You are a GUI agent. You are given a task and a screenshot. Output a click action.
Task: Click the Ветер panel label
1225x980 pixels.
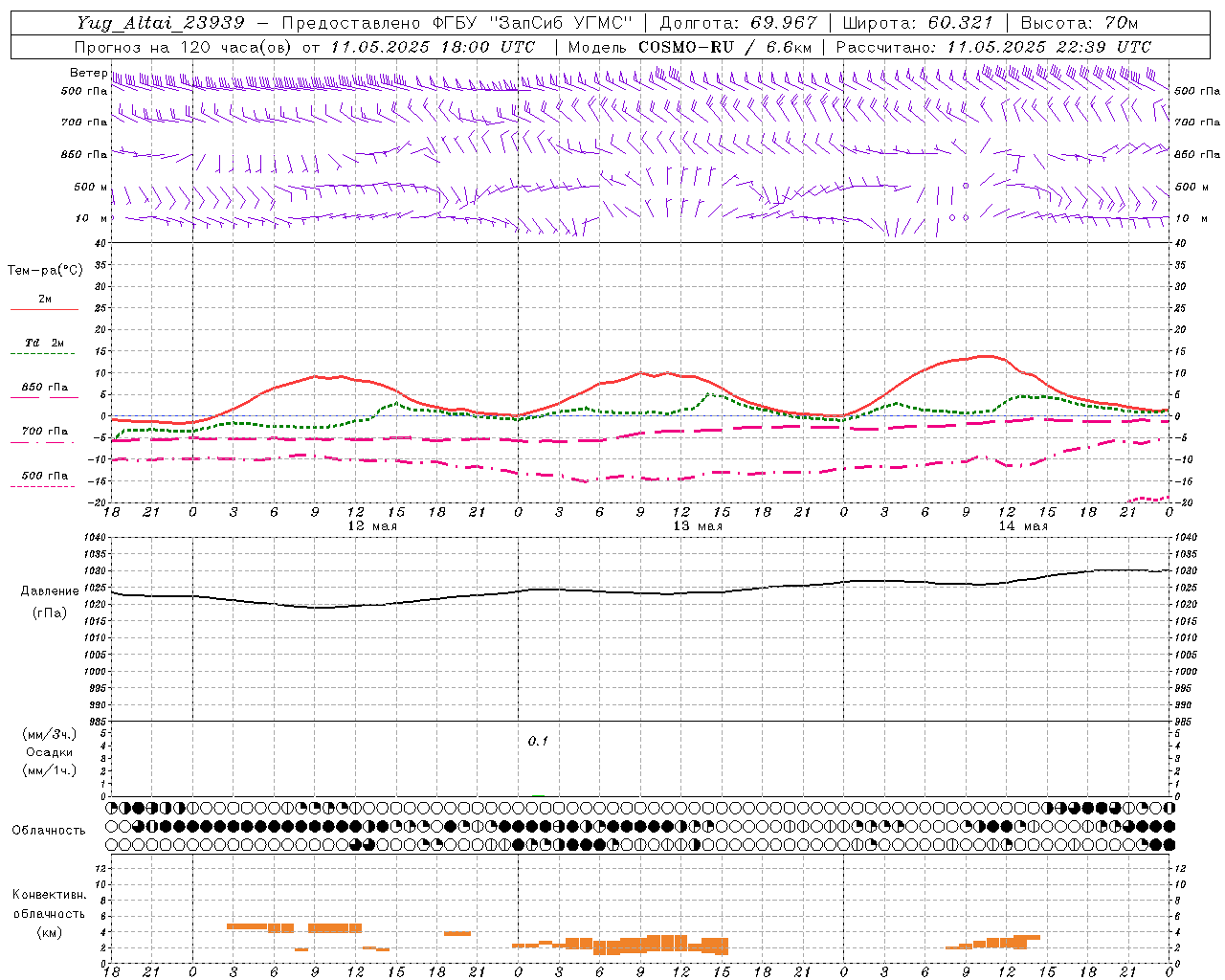tap(88, 73)
